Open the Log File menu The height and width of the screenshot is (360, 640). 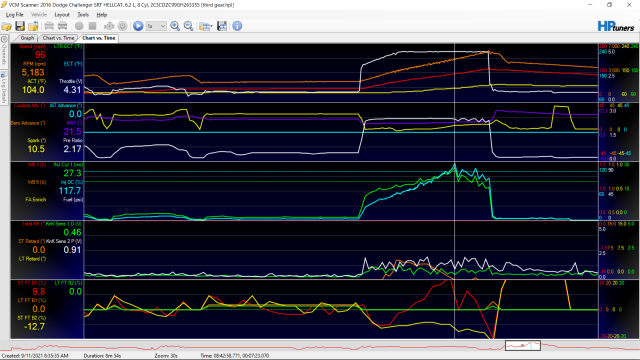[x=14, y=15]
